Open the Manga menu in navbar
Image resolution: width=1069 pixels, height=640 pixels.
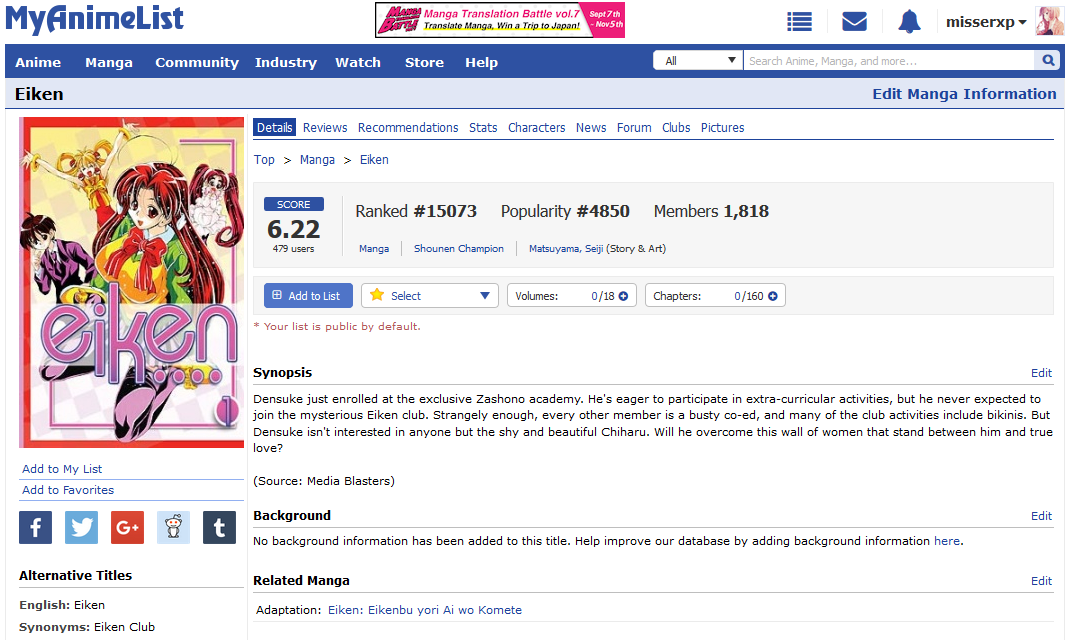[x=109, y=62]
